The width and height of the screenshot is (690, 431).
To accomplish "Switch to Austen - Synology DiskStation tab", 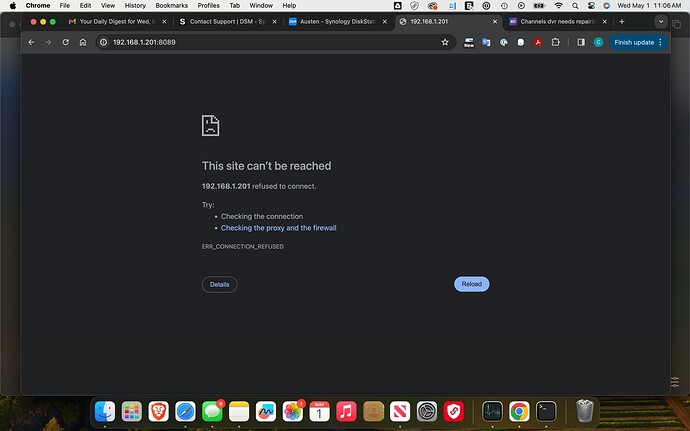I will 335,21.
